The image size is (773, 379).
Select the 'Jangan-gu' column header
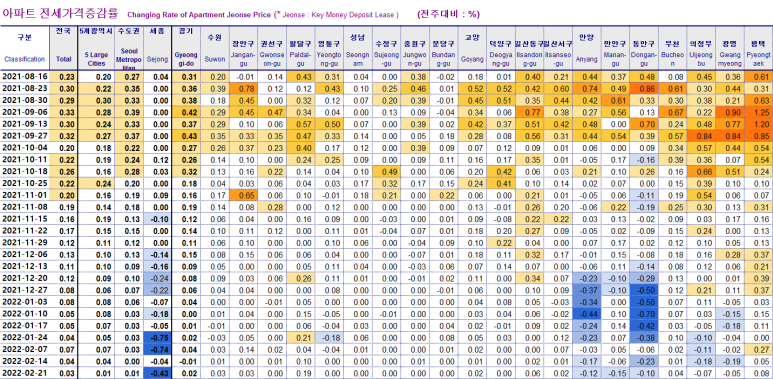(x=243, y=48)
